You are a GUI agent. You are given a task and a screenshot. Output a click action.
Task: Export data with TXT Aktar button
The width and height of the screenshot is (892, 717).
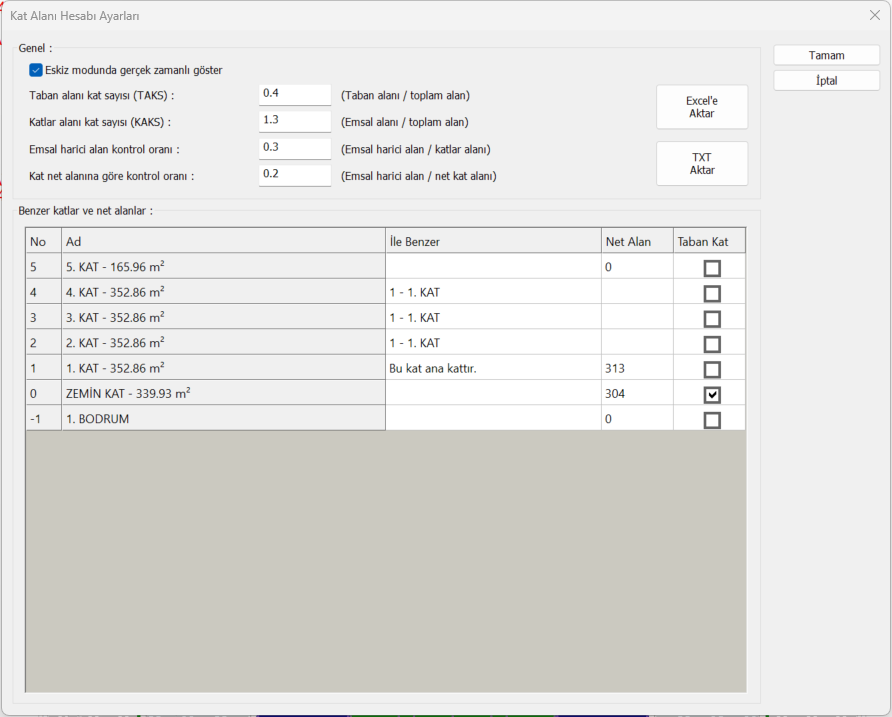(x=701, y=164)
